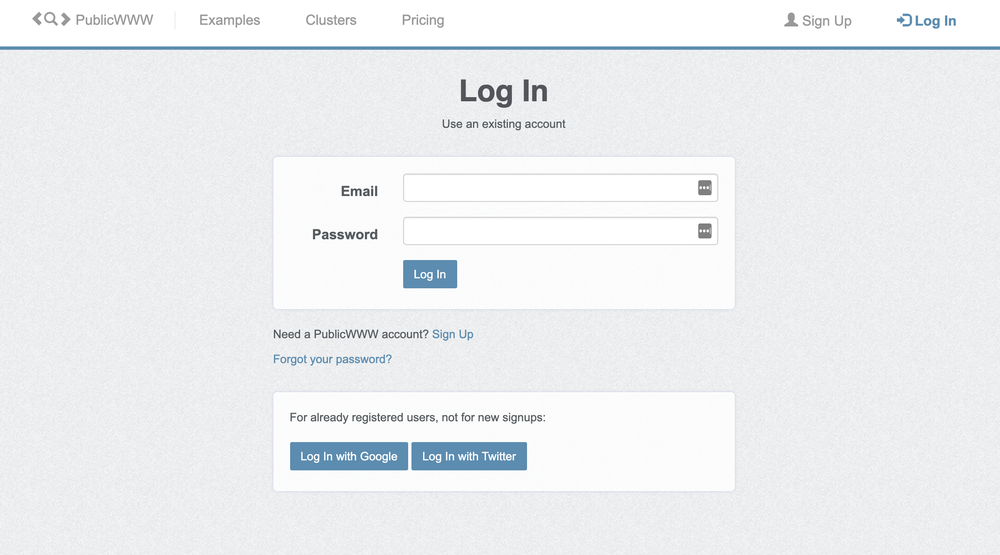Open password manager icon in Email field
The height and width of the screenshot is (555, 1000).
(704, 188)
